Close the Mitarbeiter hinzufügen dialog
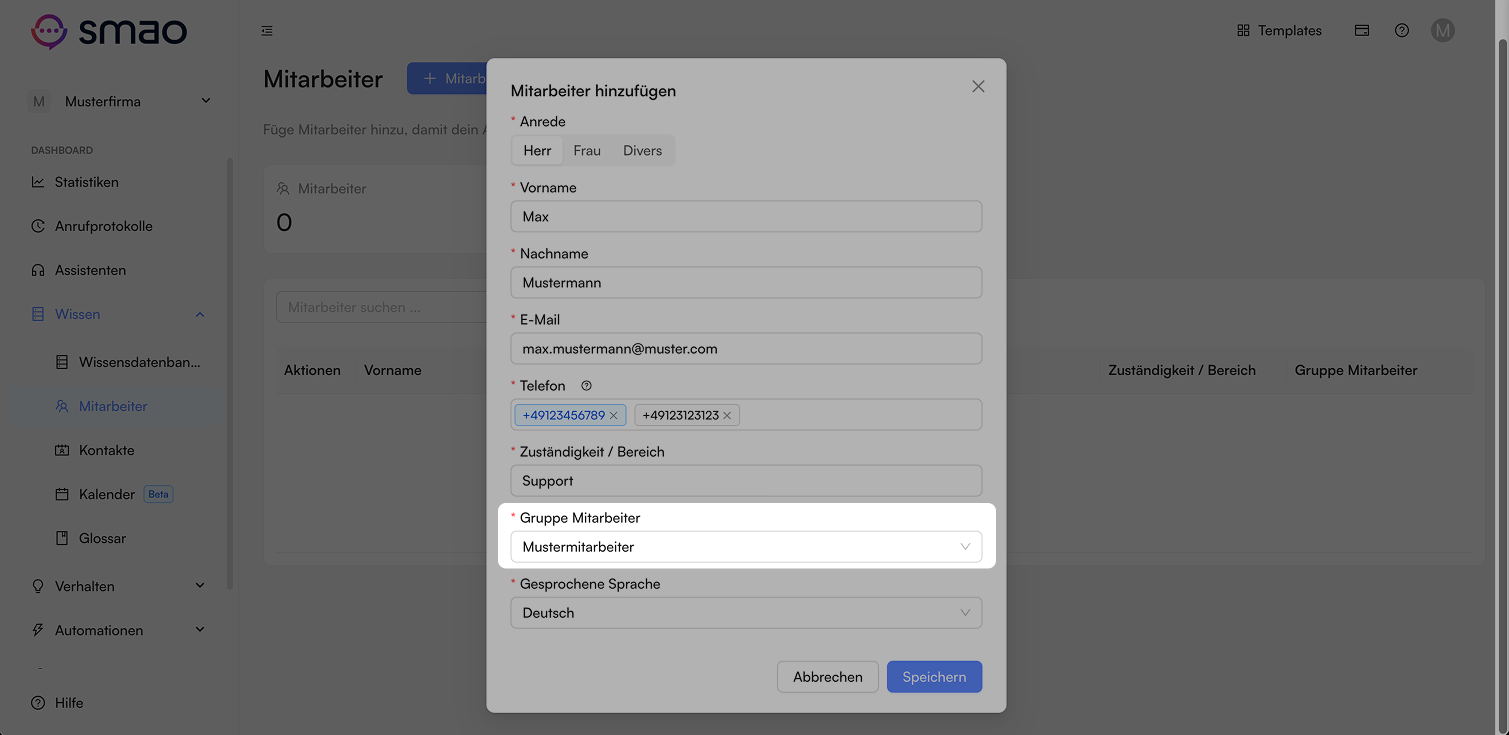Viewport: 1509px width, 735px height. [978, 87]
